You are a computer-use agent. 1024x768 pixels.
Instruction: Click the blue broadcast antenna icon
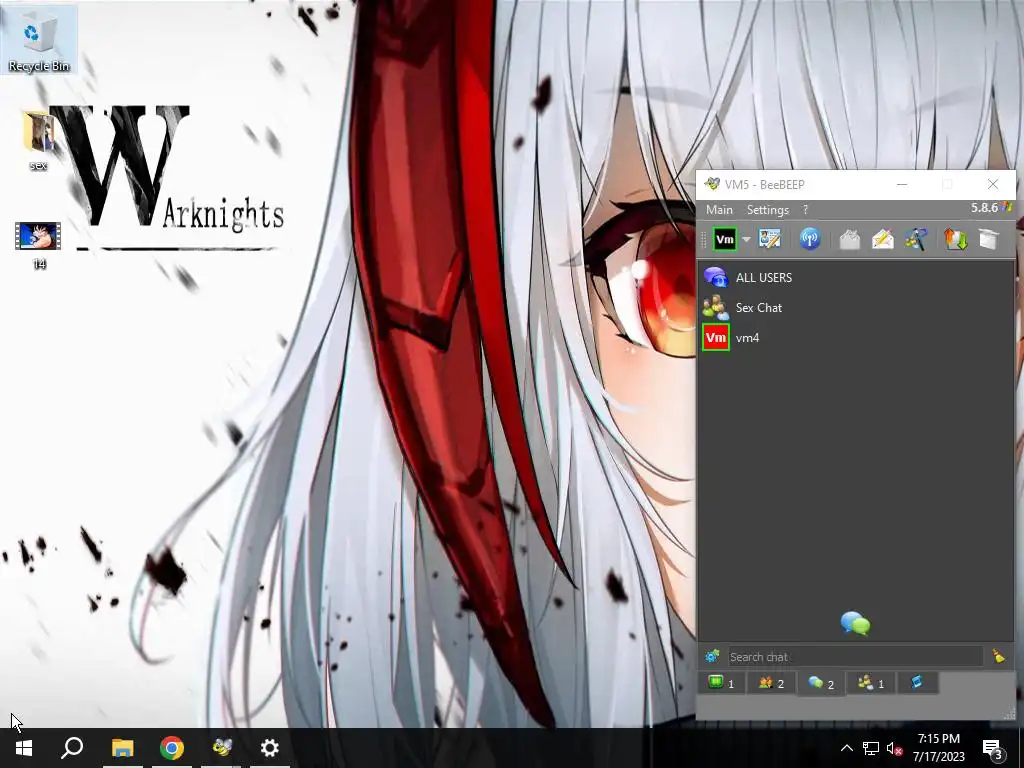(x=810, y=239)
